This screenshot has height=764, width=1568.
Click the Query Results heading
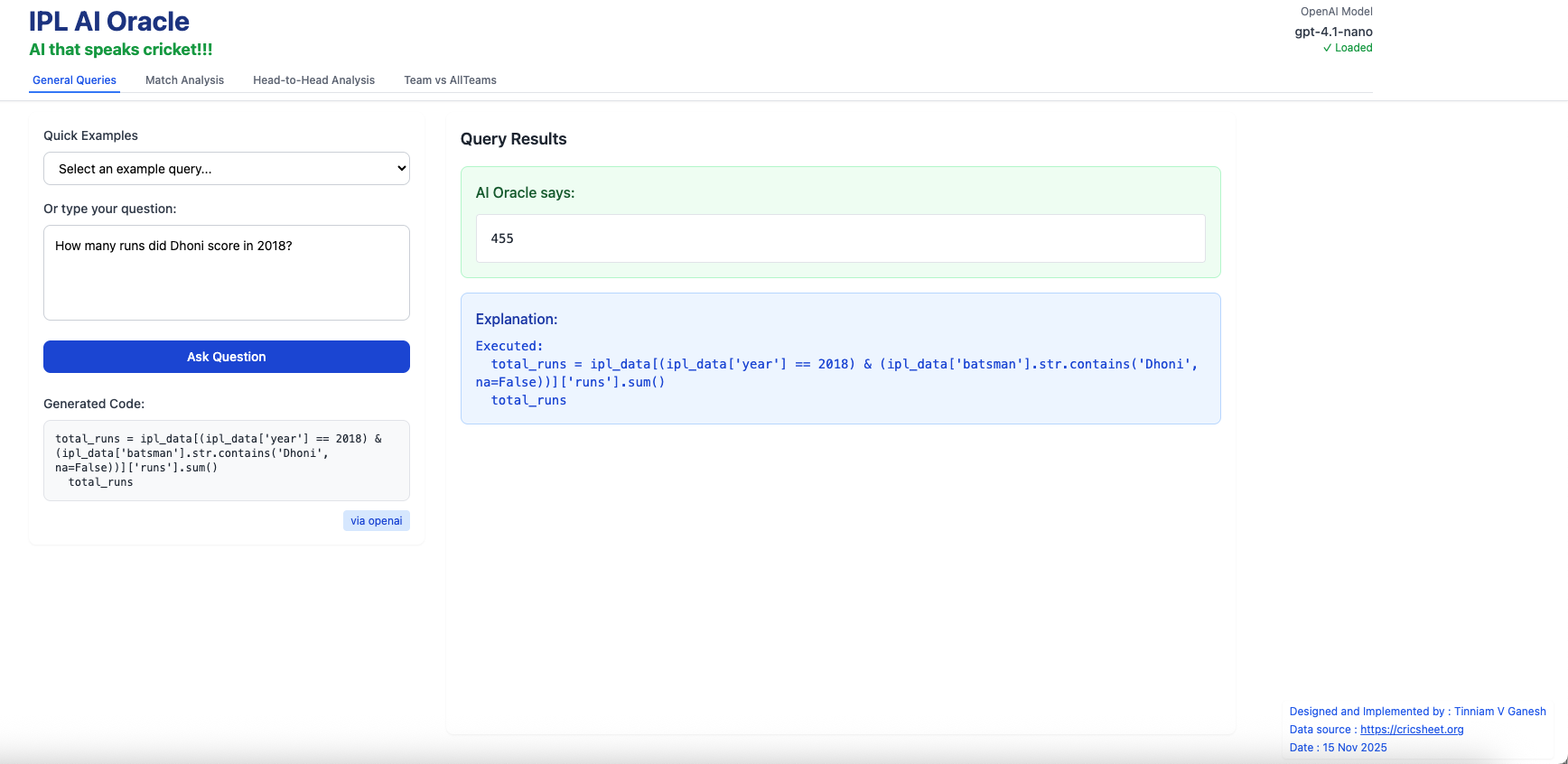pyautogui.click(x=513, y=139)
